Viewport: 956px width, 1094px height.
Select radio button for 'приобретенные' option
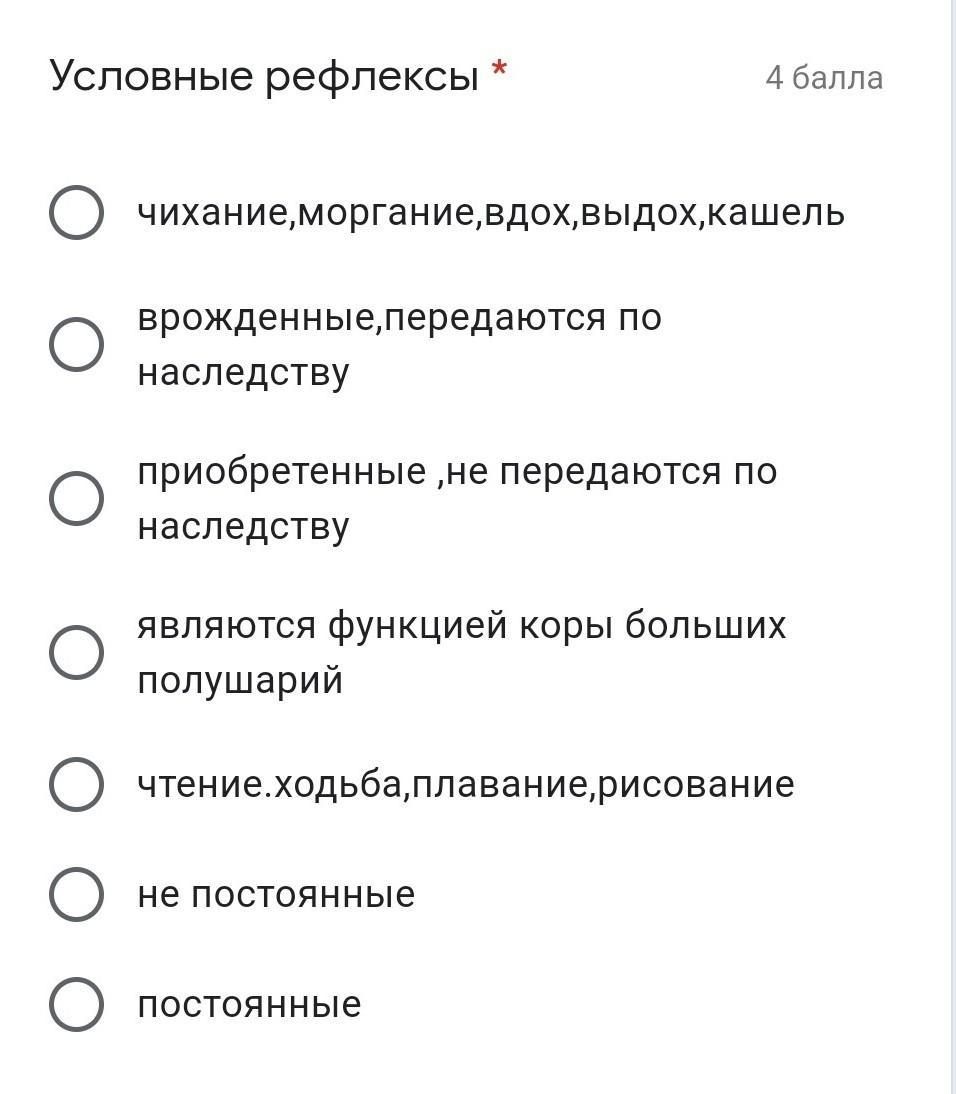click(76, 498)
